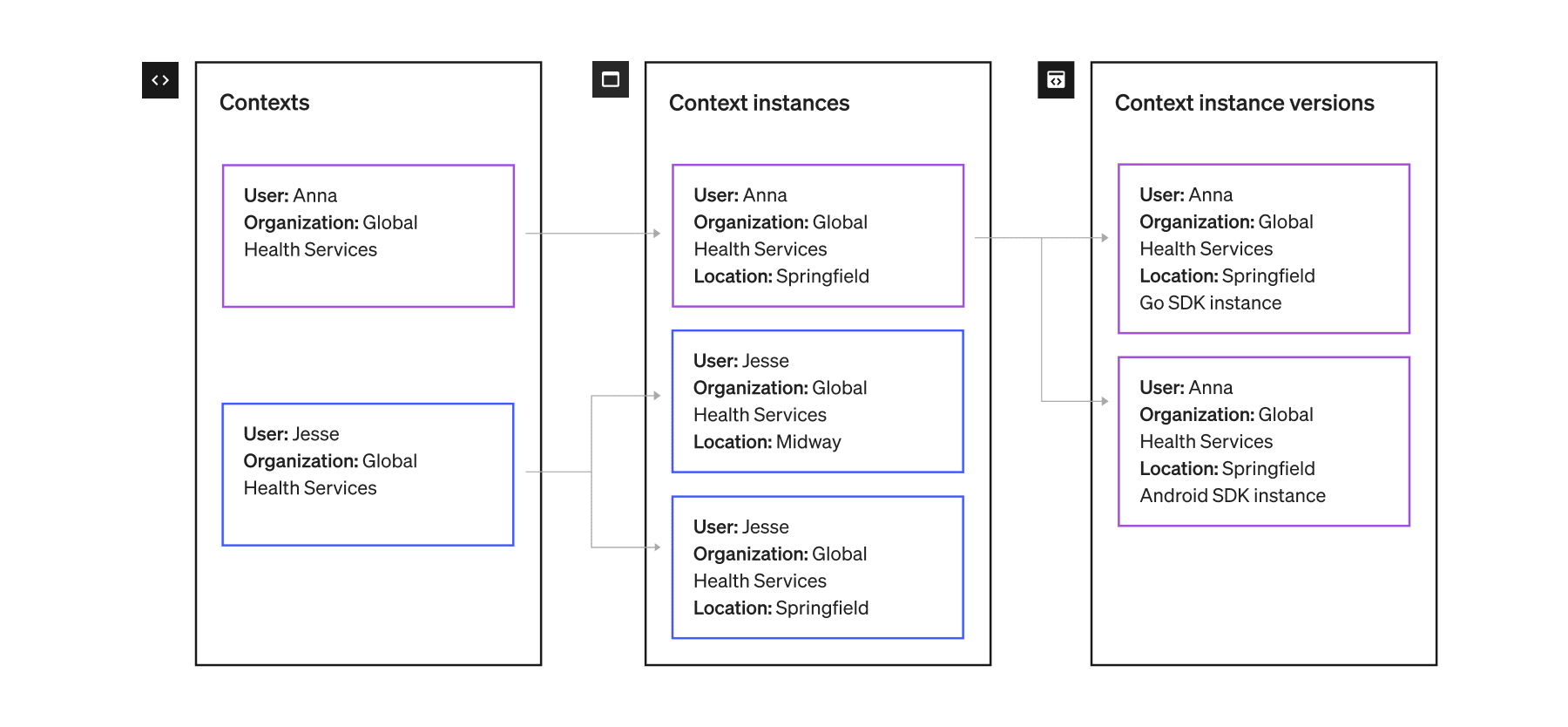
Task: Click the arrowhead pointing at the Go SDK version
Action: pos(1104,237)
